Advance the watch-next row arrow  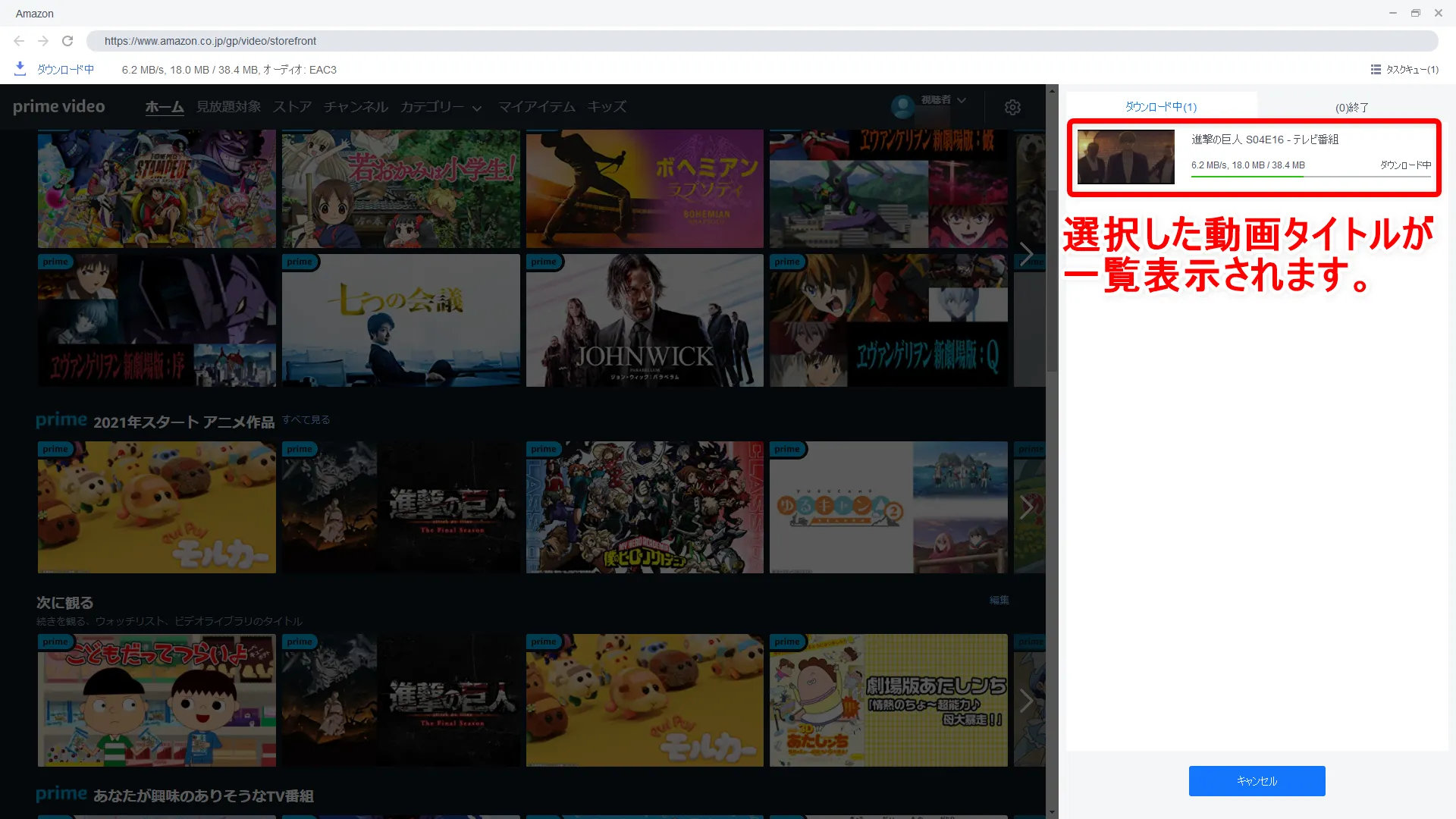pos(1026,700)
